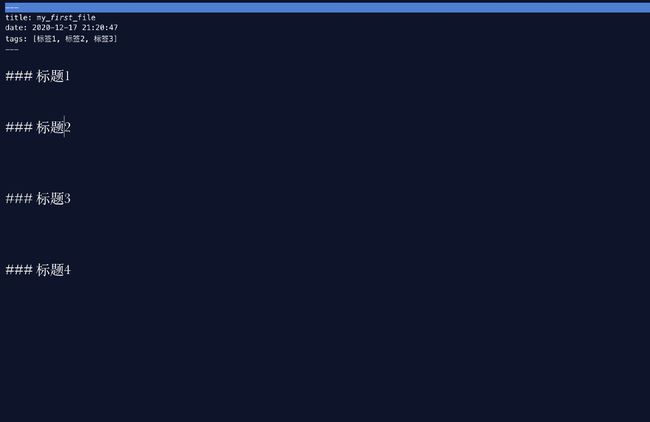Image resolution: width=650 pixels, height=422 pixels.
Task: Place cursor in the 标题2 heading text
Action: [53, 127]
